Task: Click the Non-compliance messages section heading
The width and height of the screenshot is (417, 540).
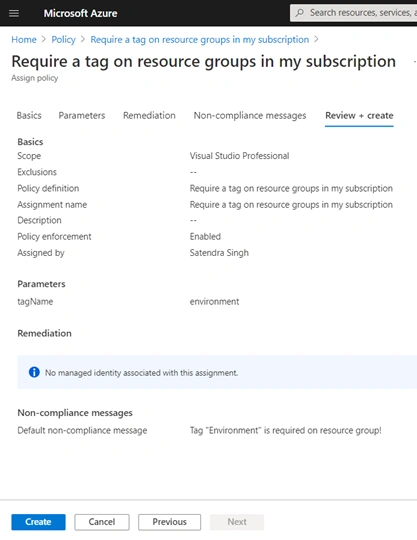Action: pos(75,413)
